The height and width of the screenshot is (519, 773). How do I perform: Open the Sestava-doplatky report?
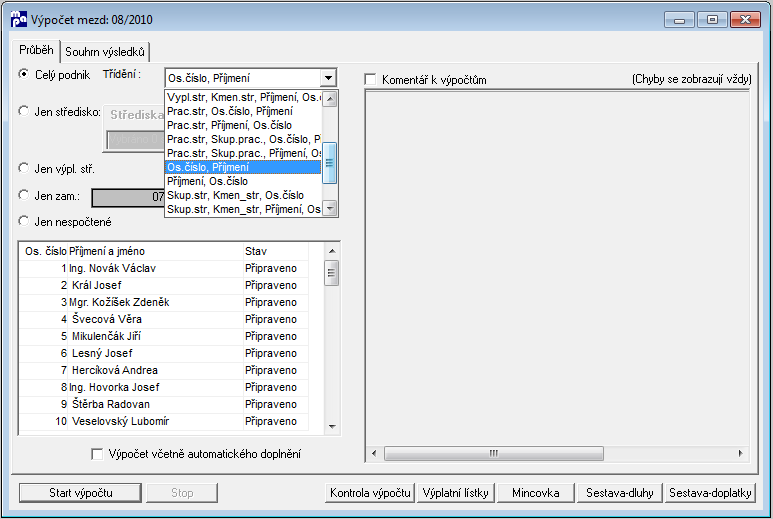point(710,493)
